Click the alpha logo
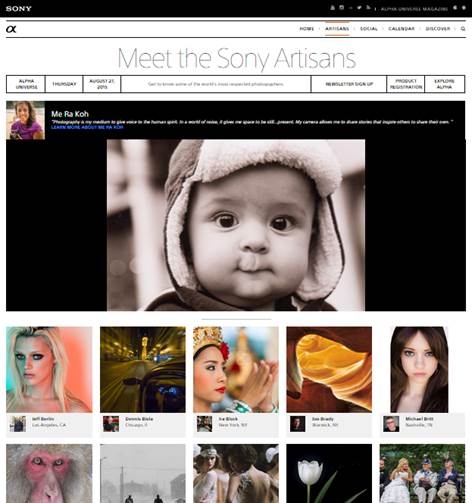The height and width of the screenshot is (503, 472). tap(11, 29)
